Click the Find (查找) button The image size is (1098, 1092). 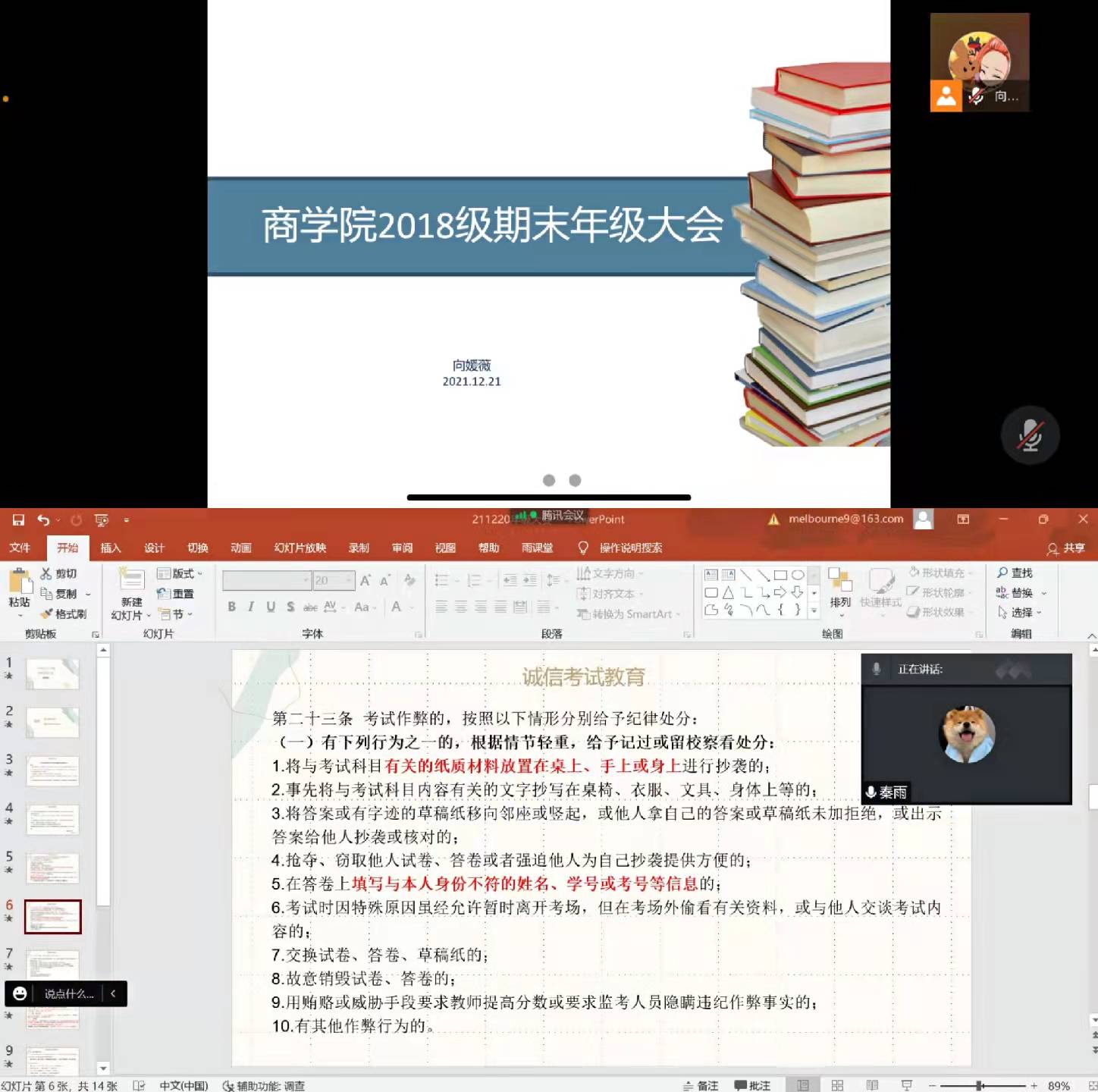coord(1015,573)
